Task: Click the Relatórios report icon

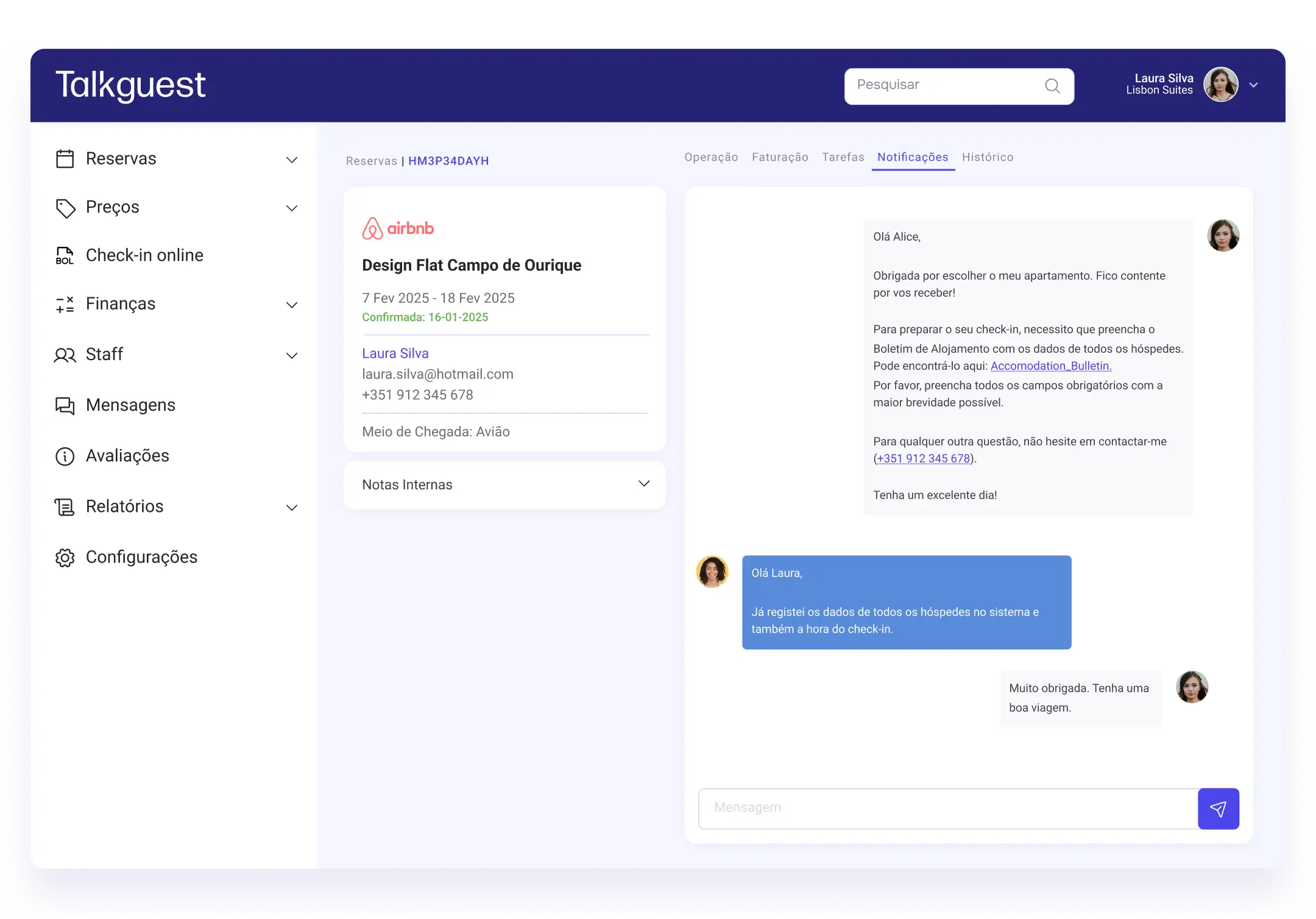Action: [65, 506]
